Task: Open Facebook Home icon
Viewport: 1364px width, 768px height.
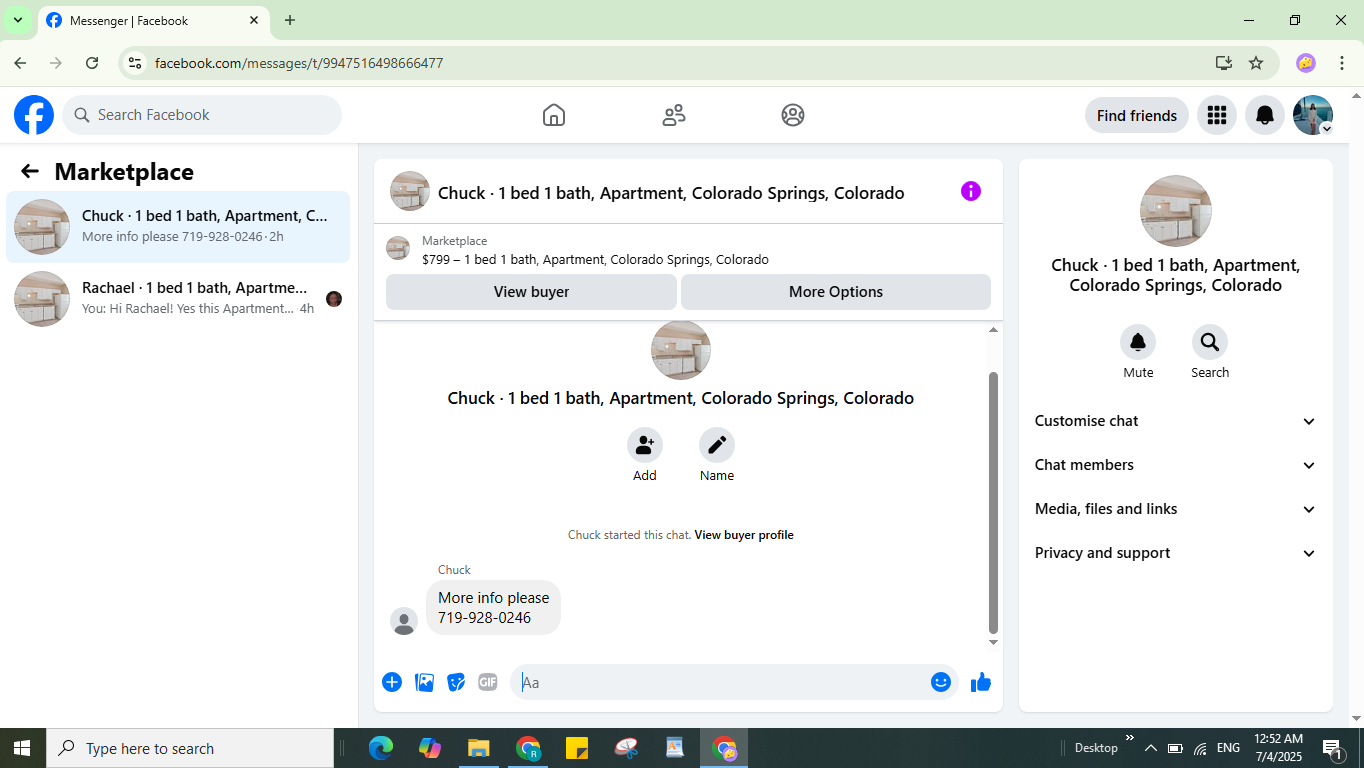Action: tap(554, 115)
